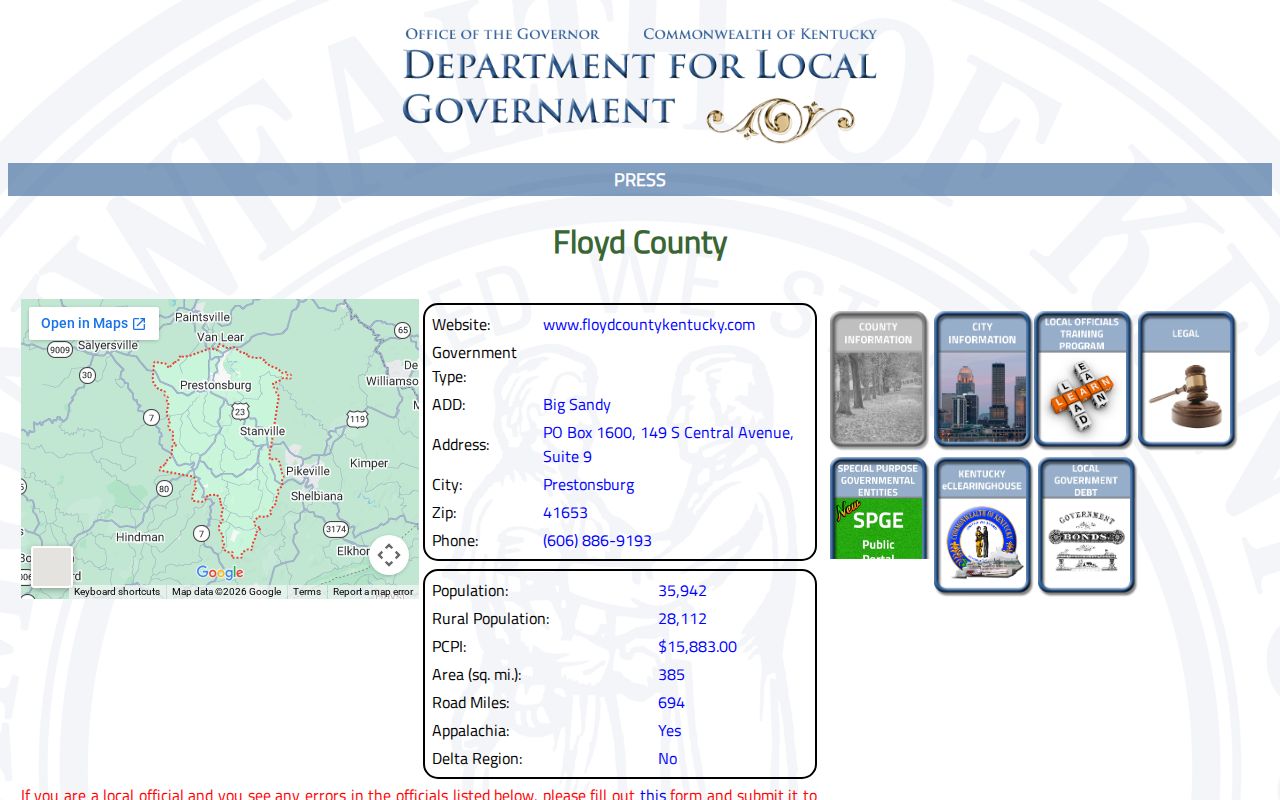Image resolution: width=1280 pixels, height=800 pixels.
Task: Click 'Map data ©2026 Google' text
Action: tap(226, 592)
